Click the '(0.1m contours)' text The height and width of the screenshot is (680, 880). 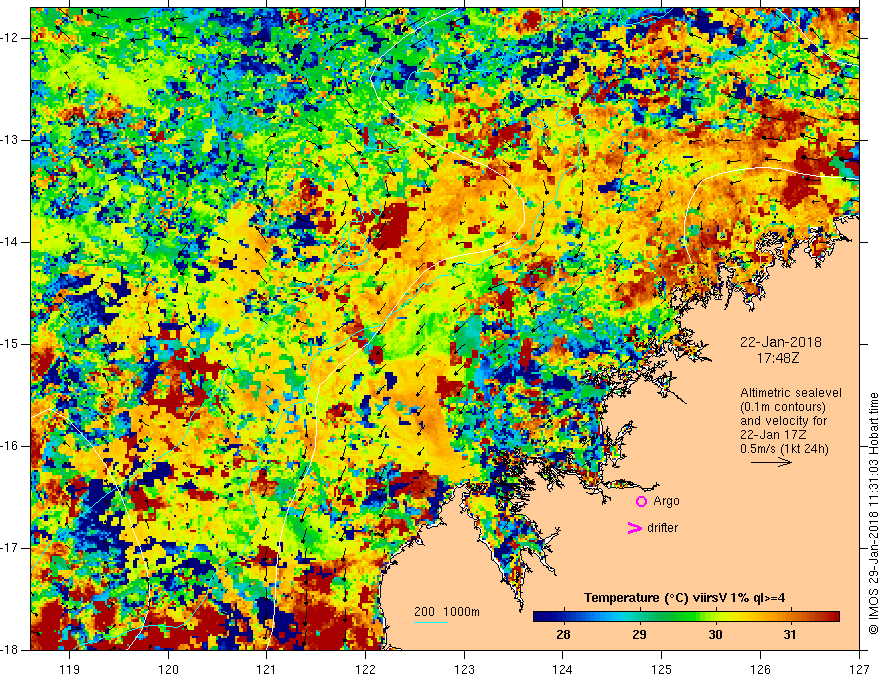click(783, 407)
